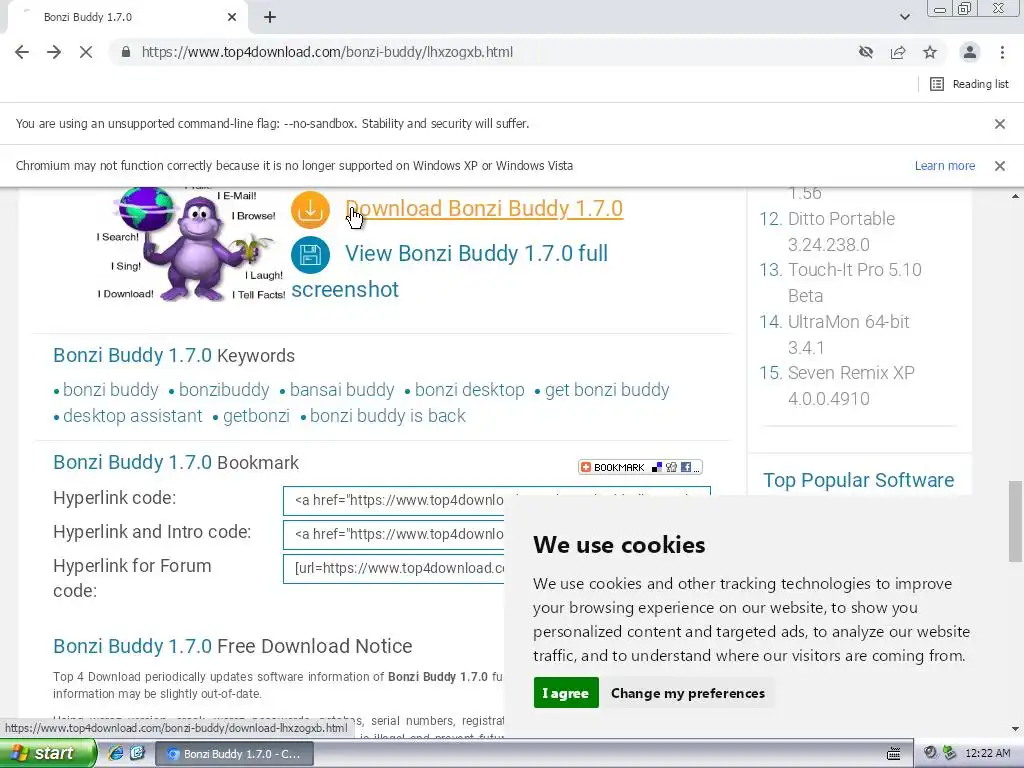Screen dimensions: 1024x768
Task: Click the address bar URL
Action: point(327,52)
